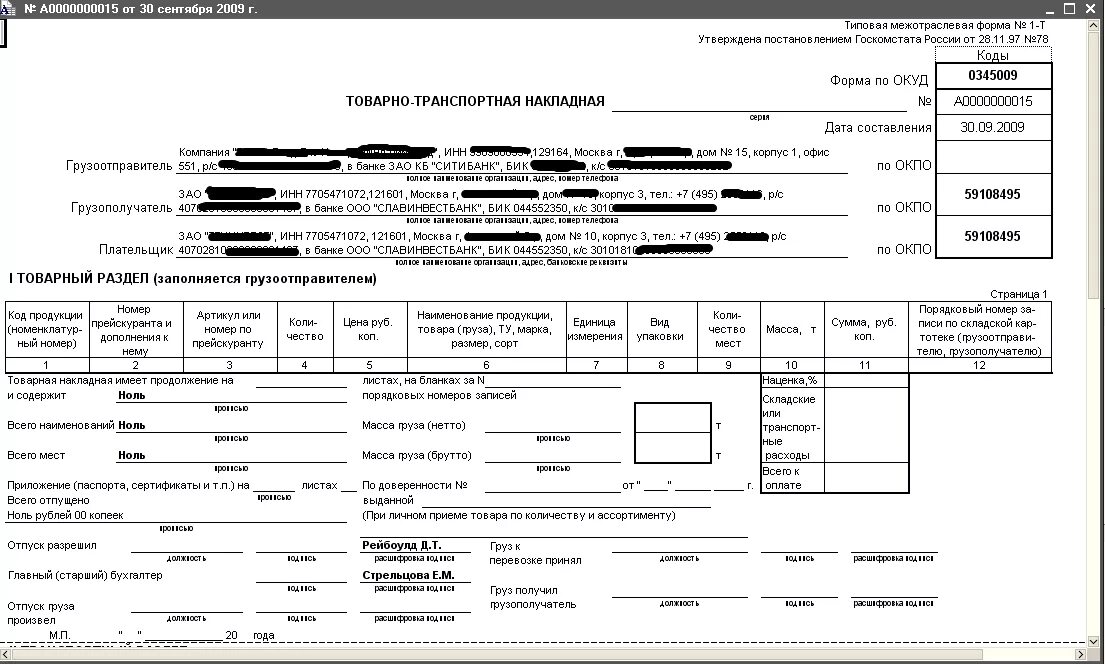
Task: Select OKPO code '59108495' in Плательщик row
Action: click(x=993, y=237)
